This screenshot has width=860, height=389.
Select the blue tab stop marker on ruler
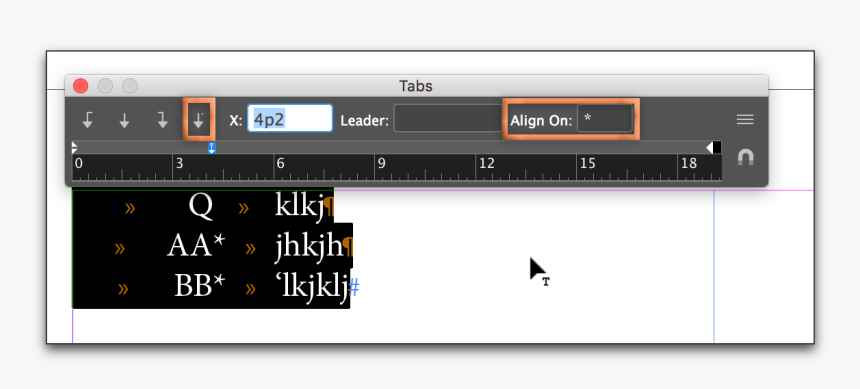pyautogui.click(x=212, y=148)
